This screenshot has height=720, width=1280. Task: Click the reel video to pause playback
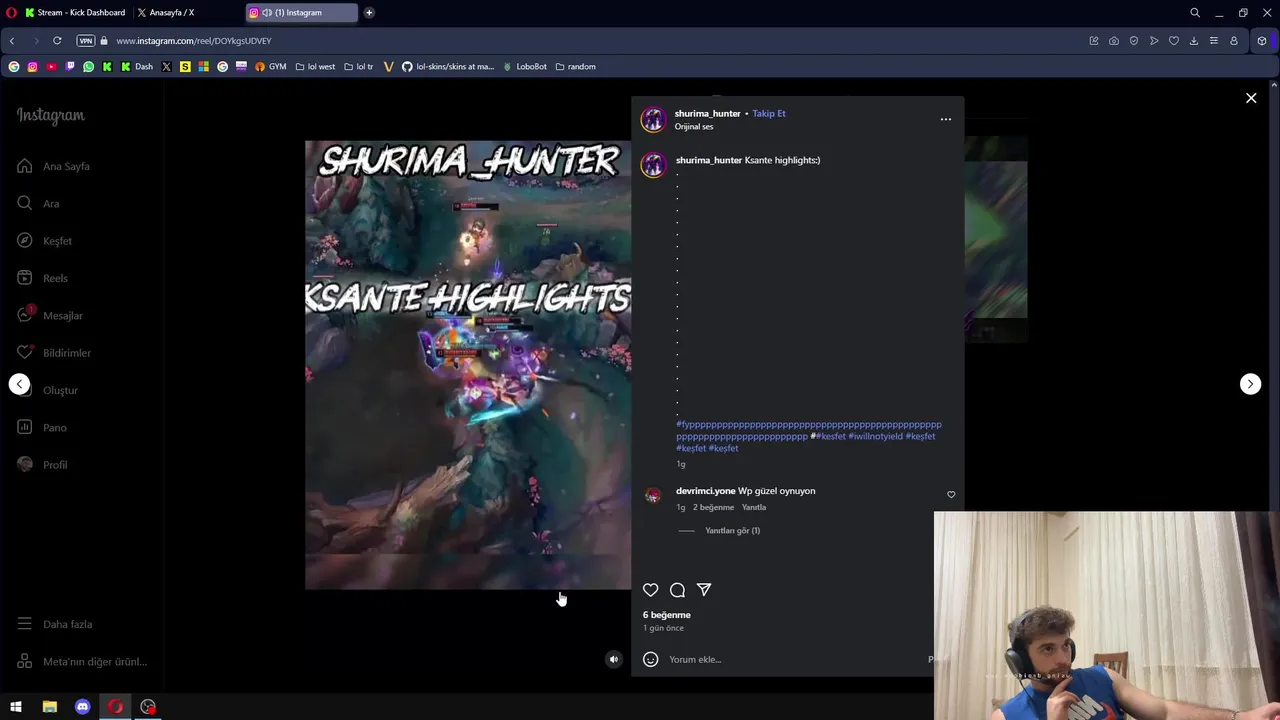click(468, 365)
